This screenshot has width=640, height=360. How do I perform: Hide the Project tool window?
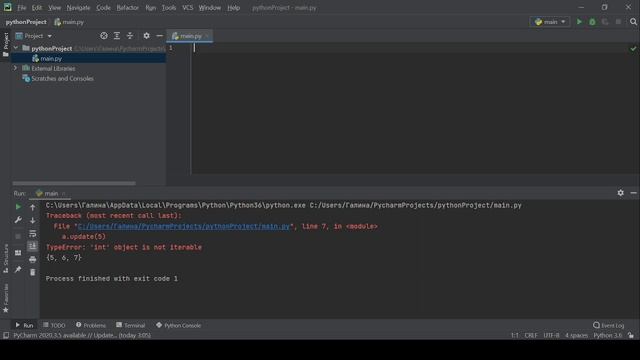pyautogui.click(x=160, y=36)
